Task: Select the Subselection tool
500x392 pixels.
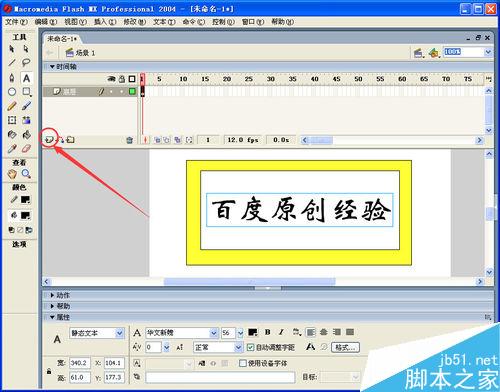Action: (x=26, y=49)
